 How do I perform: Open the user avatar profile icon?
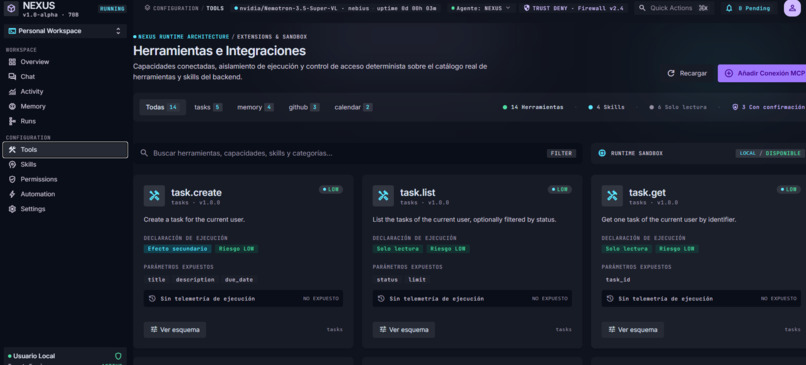(792, 8)
